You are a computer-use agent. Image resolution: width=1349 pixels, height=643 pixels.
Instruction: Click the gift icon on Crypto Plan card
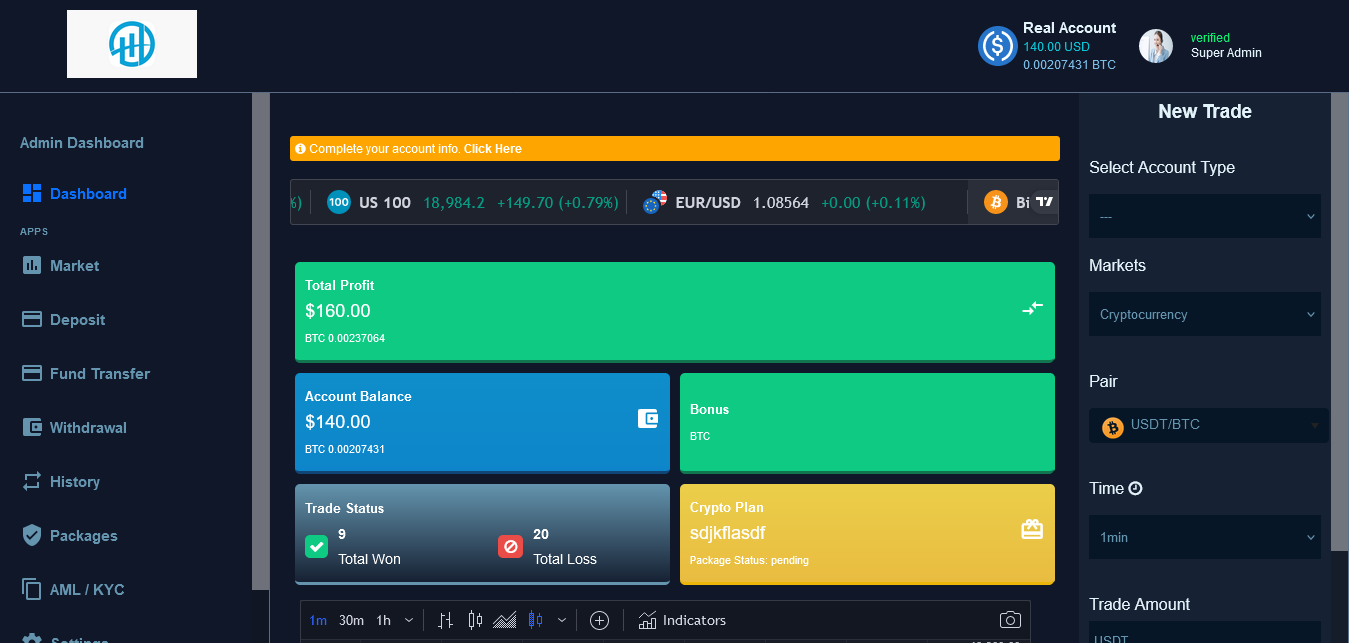[x=1032, y=530]
